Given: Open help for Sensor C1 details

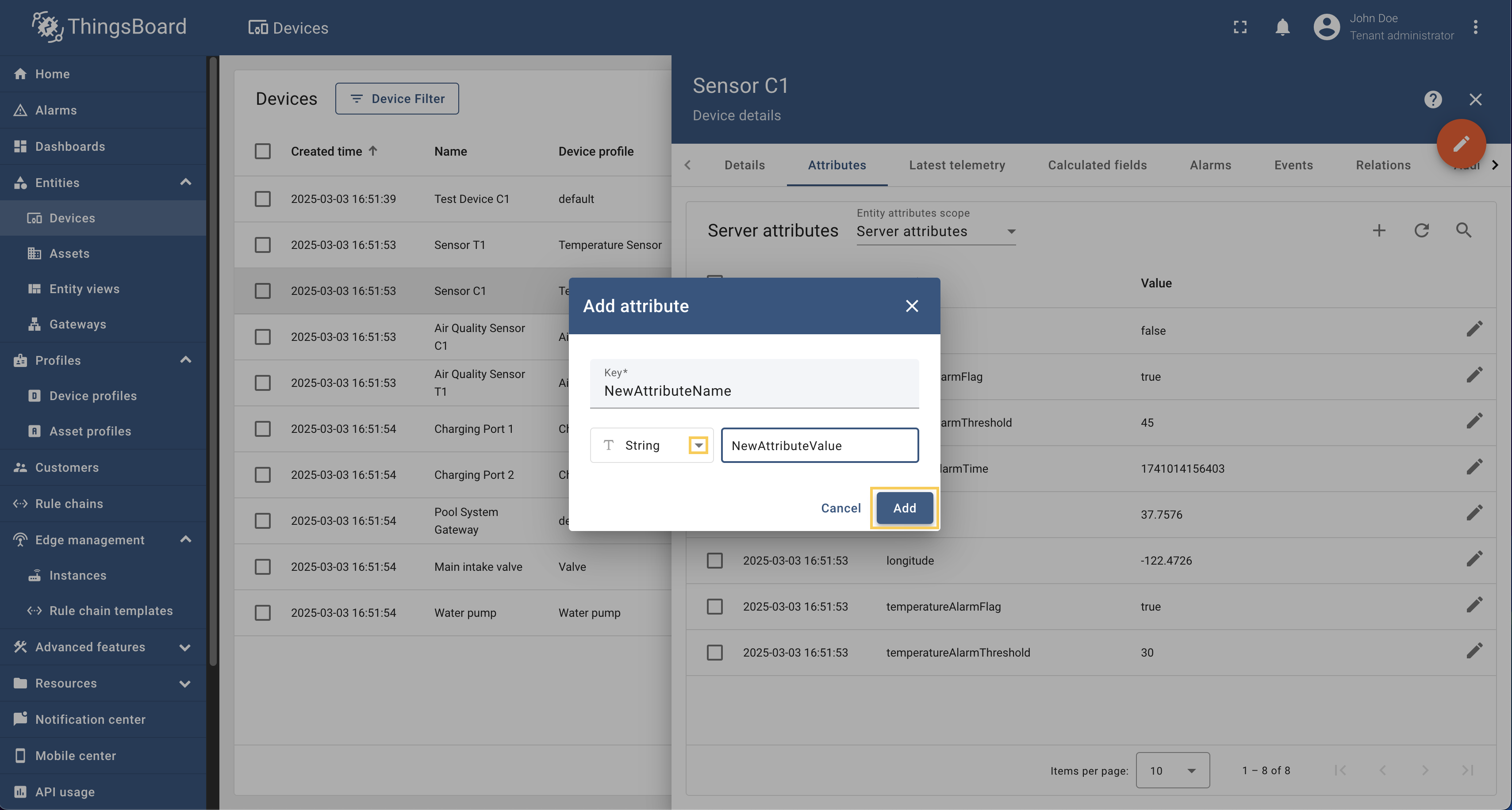Looking at the screenshot, I should (1433, 99).
